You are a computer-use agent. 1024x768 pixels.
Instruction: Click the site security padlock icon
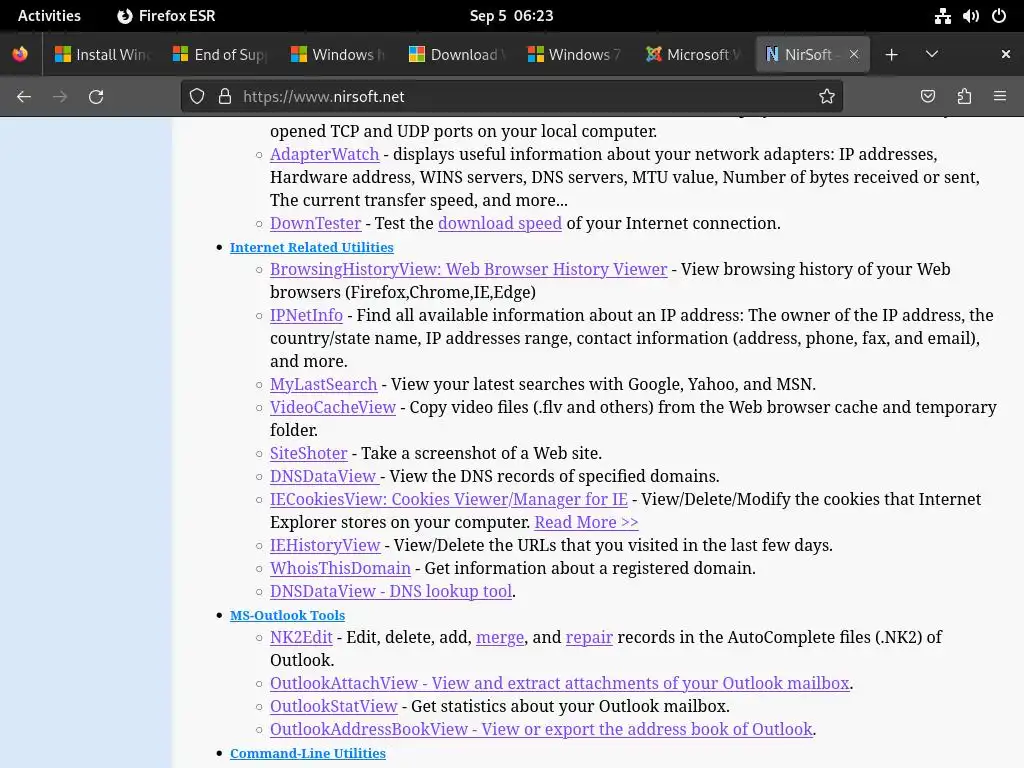click(x=225, y=97)
